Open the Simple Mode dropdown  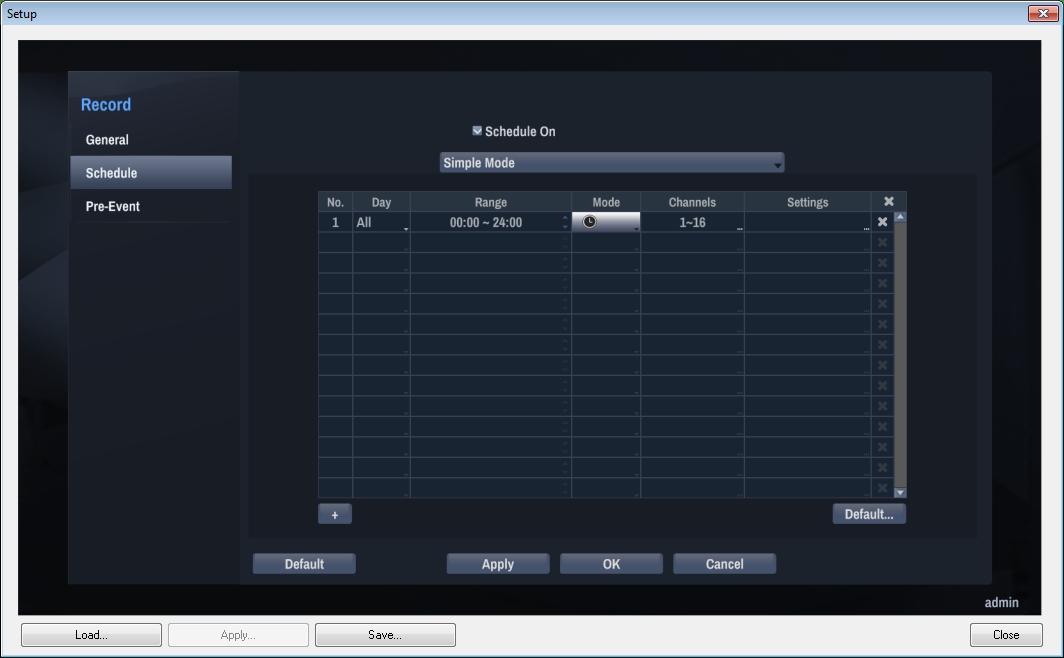coord(611,163)
